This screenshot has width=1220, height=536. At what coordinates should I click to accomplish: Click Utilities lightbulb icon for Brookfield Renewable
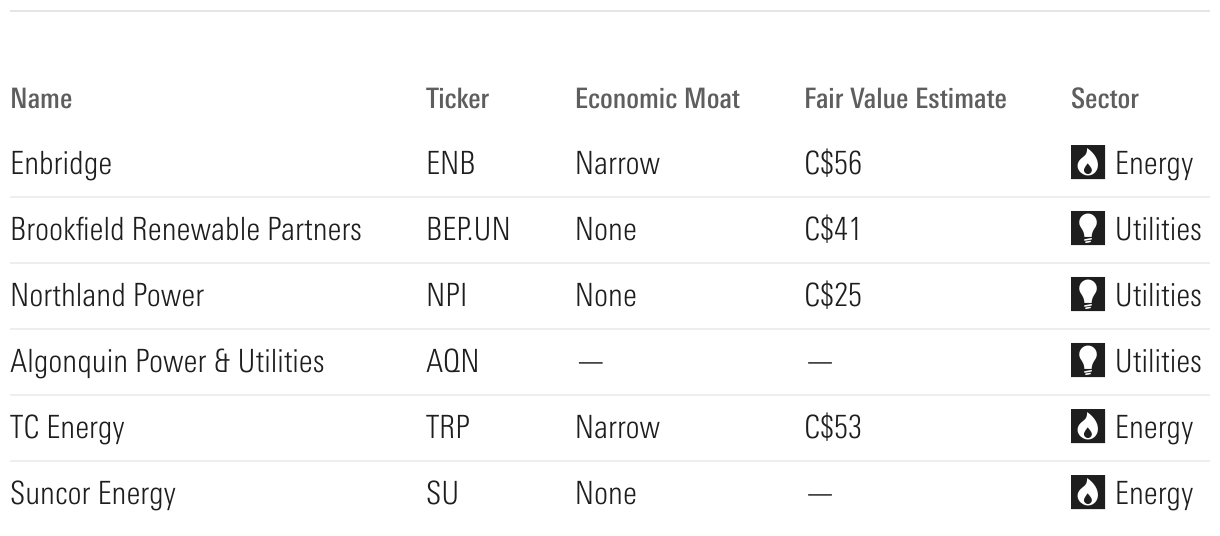click(x=1087, y=230)
